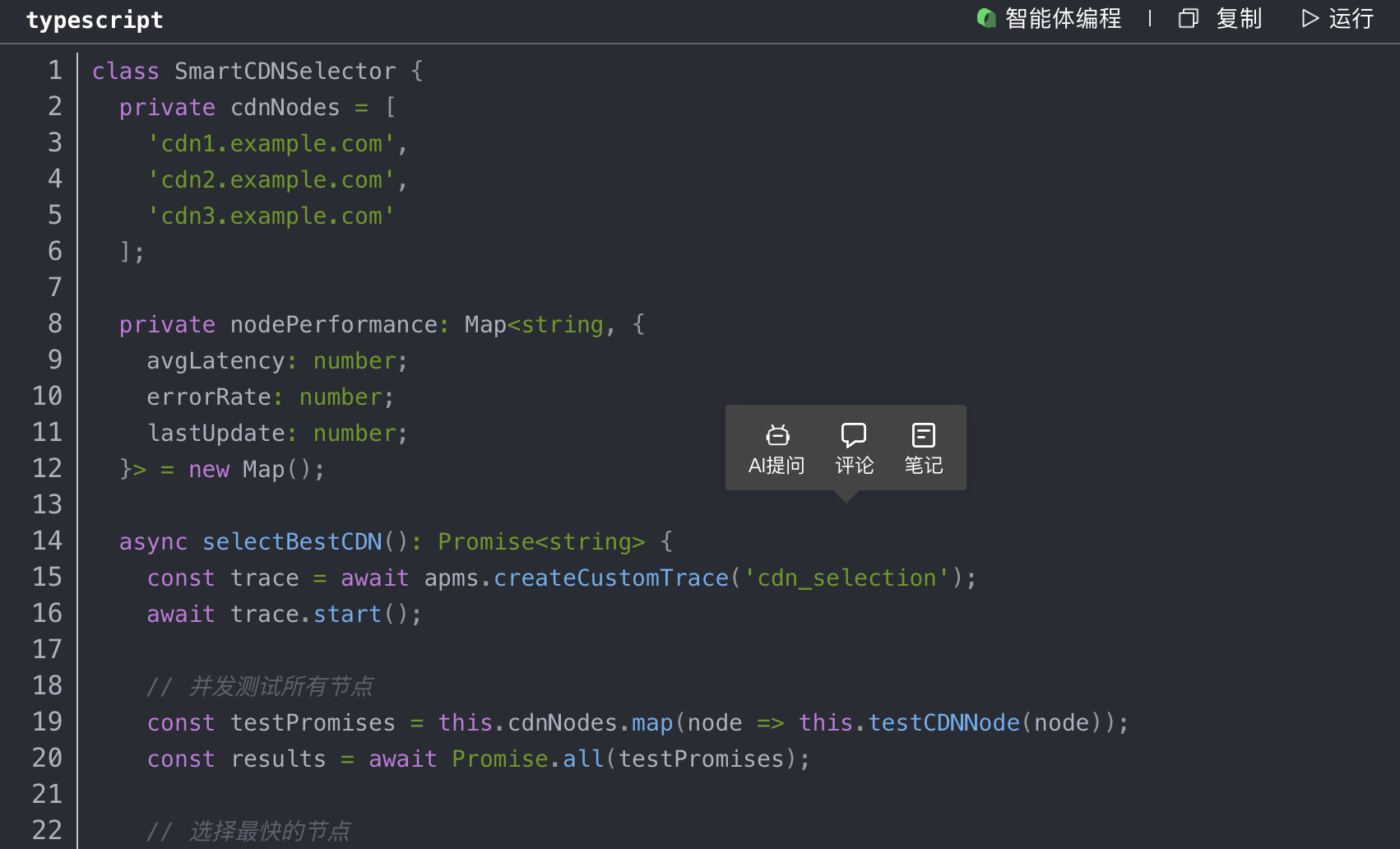Click the 笔记 note icon
Viewport: 1400px width, 849px height.
click(x=923, y=435)
